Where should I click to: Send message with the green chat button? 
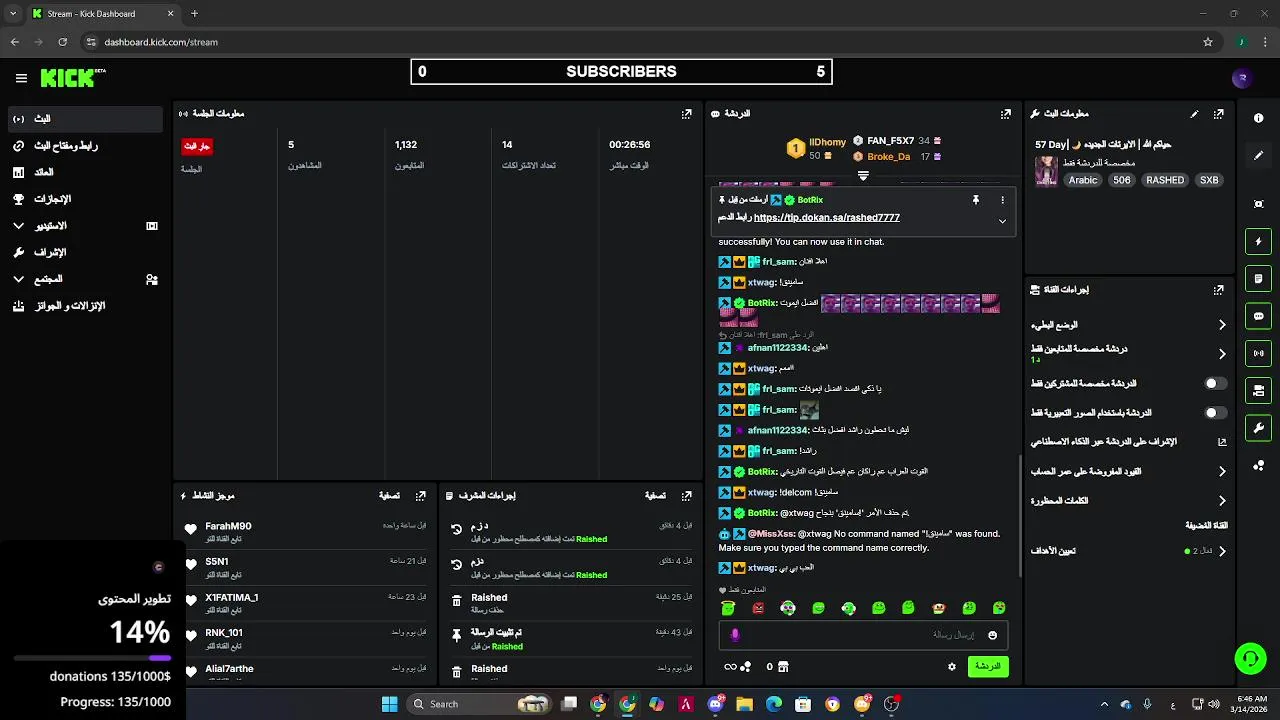(988, 666)
